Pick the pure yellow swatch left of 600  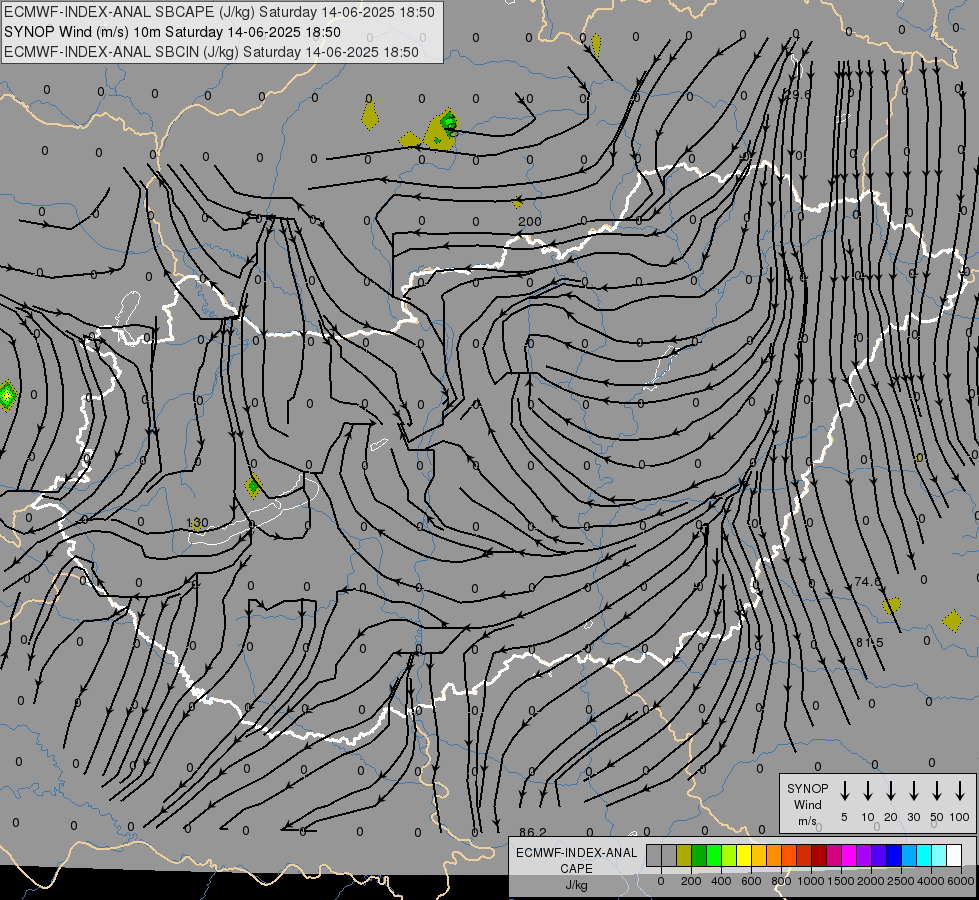pos(744,855)
